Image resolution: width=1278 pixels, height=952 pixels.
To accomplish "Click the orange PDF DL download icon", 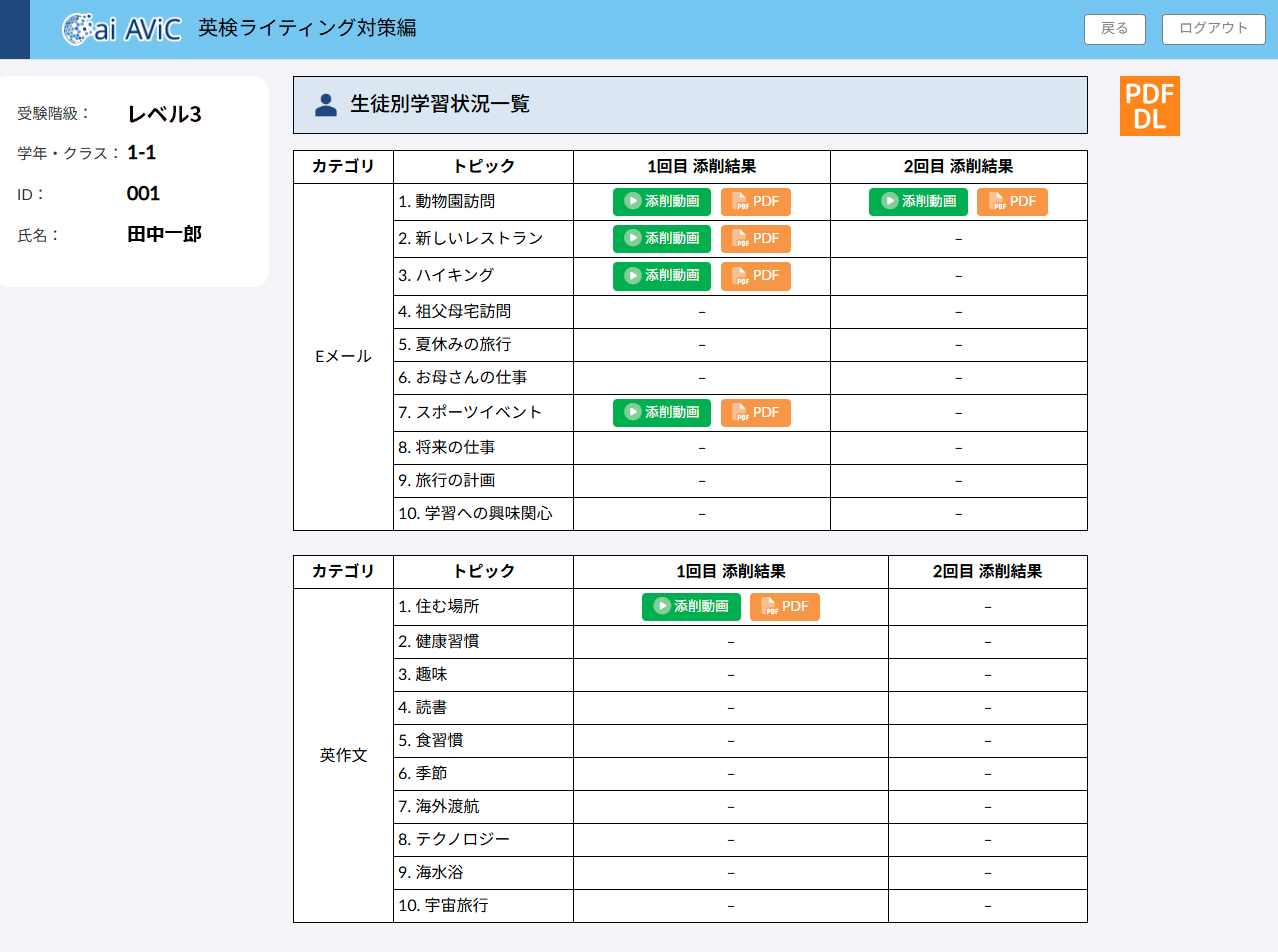I will [1149, 106].
